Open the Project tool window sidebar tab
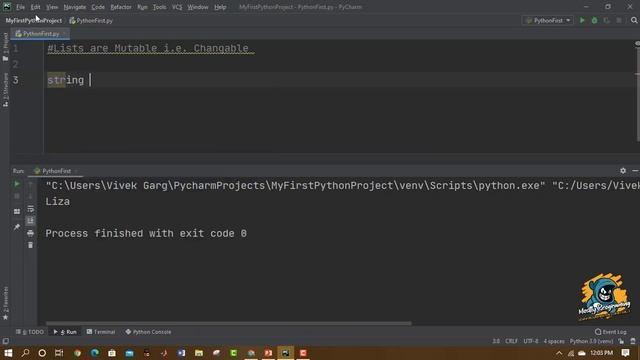This screenshot has width=640, height=360. click(5, 47)
